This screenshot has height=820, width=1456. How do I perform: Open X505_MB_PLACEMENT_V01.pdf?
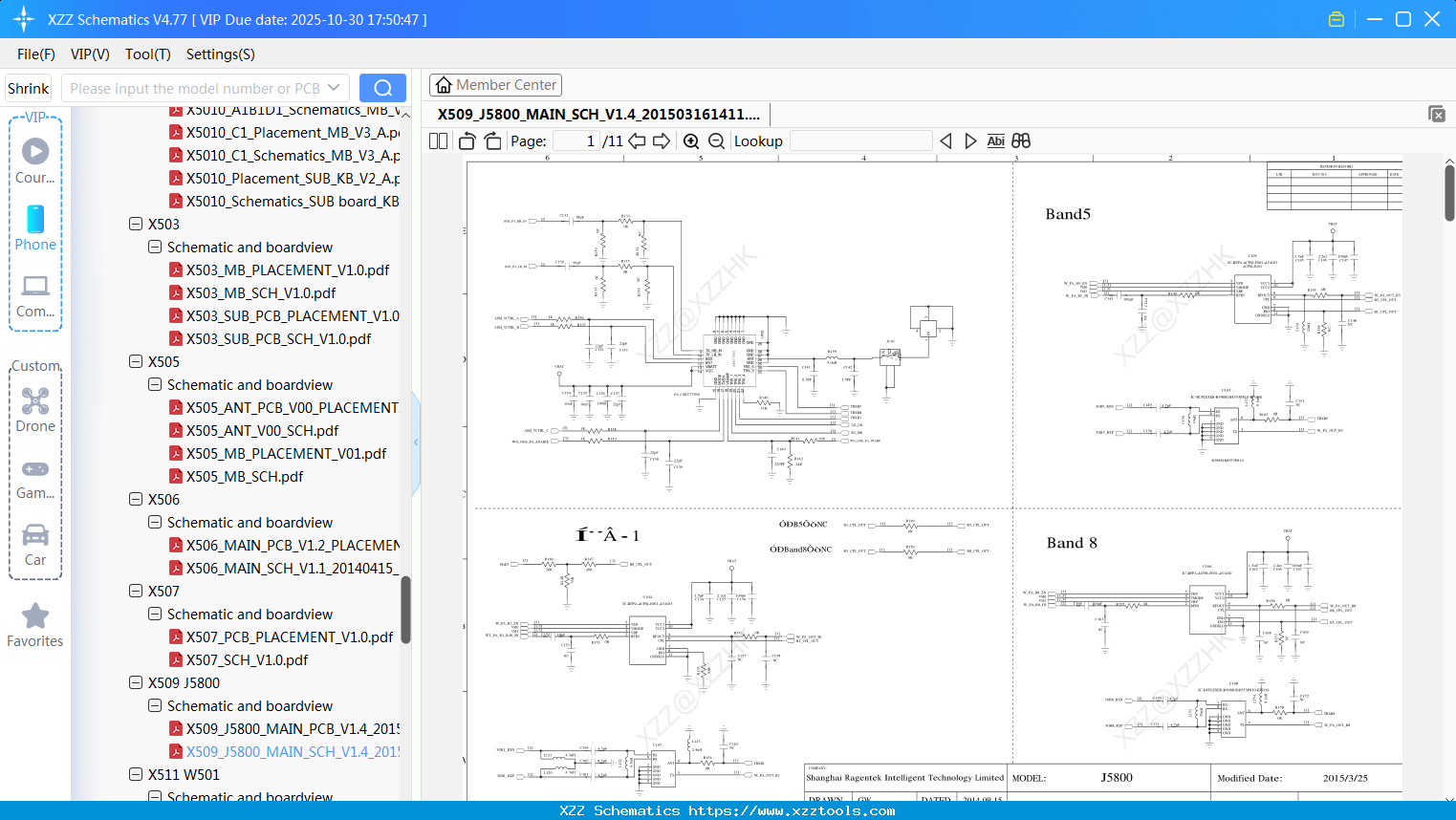tap(286, 454)
